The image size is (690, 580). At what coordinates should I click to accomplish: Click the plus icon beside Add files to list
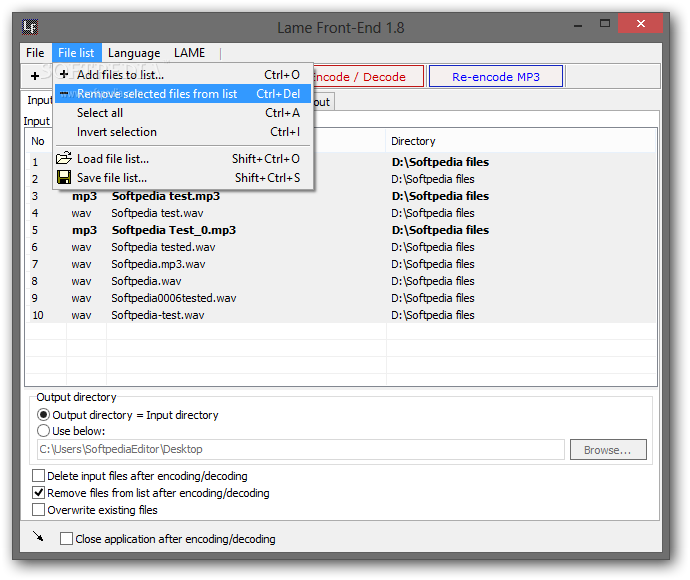64,74
